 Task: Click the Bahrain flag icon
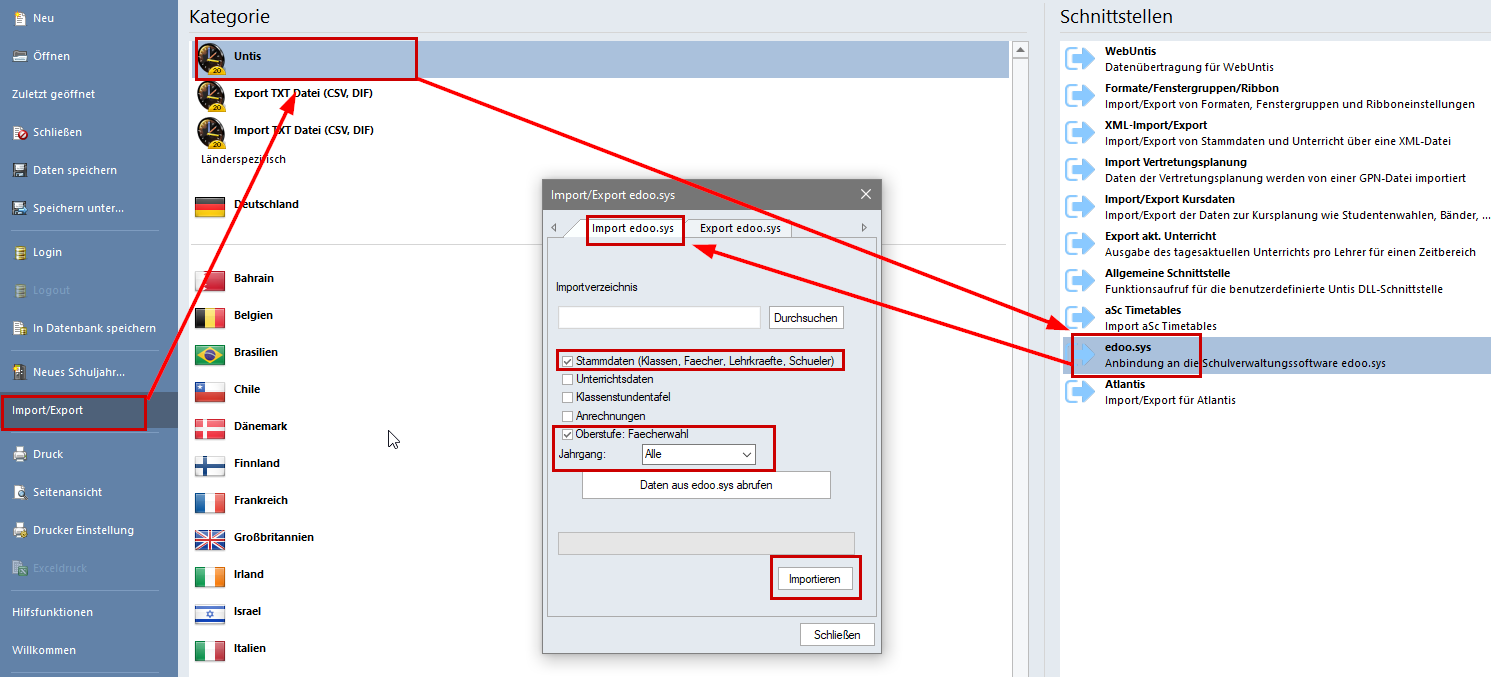coord(210,281)
